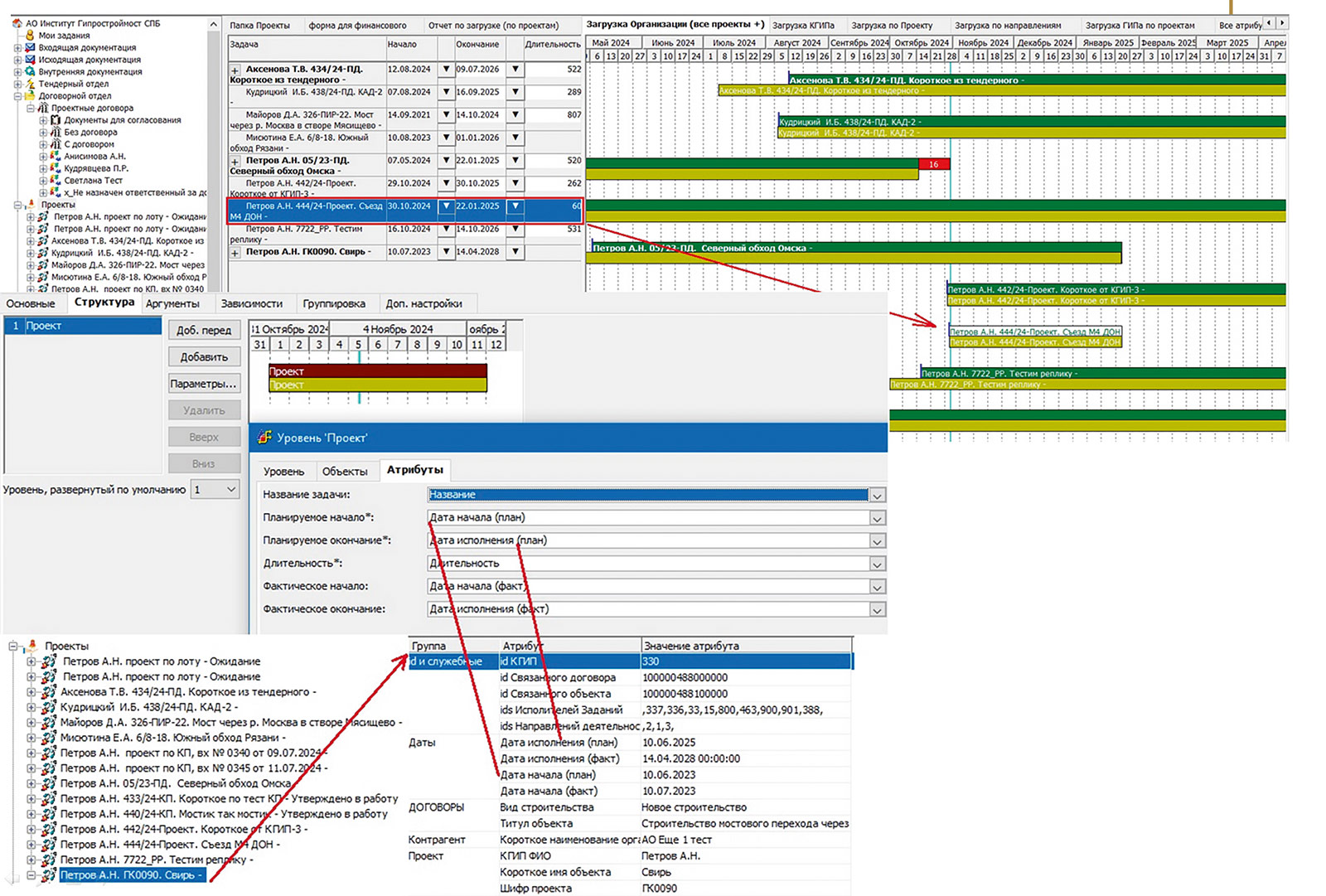1326x896 pixels.
Task: Click the Параметры... button
Action: pyautogui.click(x=204, y=384)
